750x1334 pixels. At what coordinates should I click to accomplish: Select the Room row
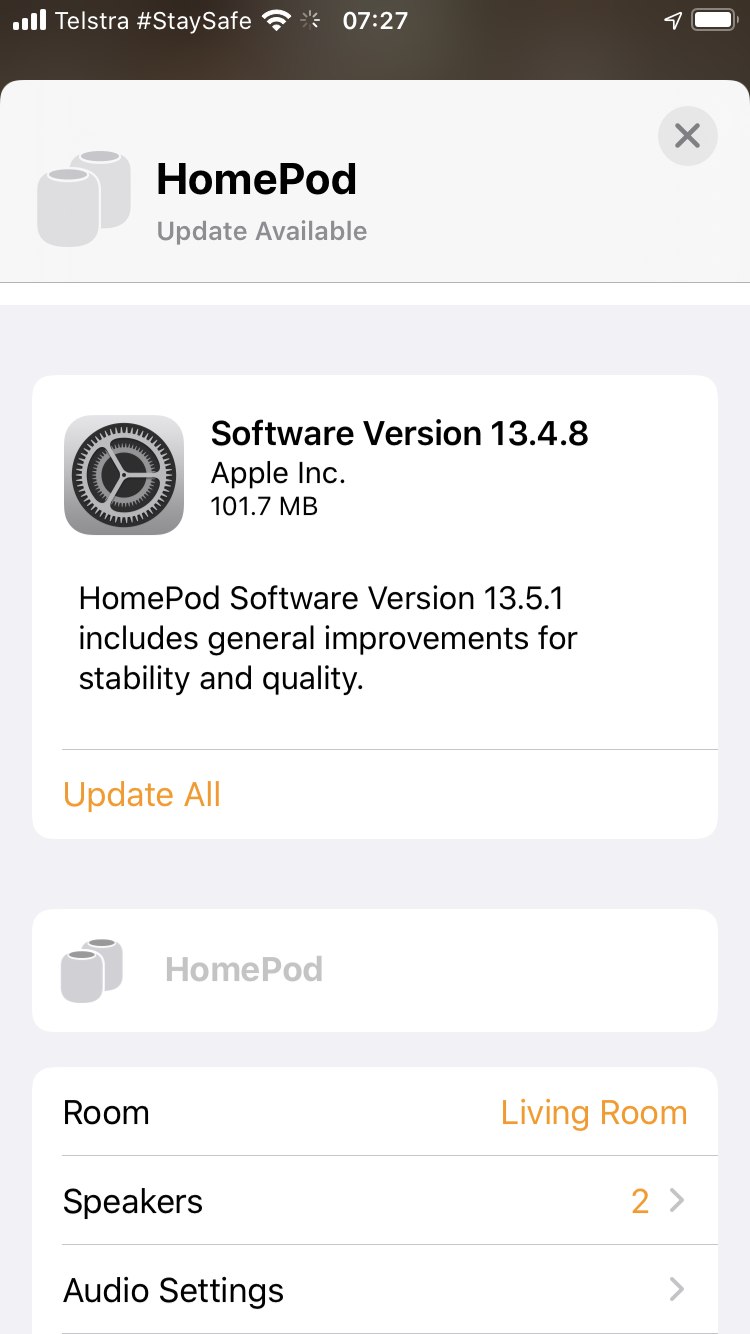click(375, 1112)
